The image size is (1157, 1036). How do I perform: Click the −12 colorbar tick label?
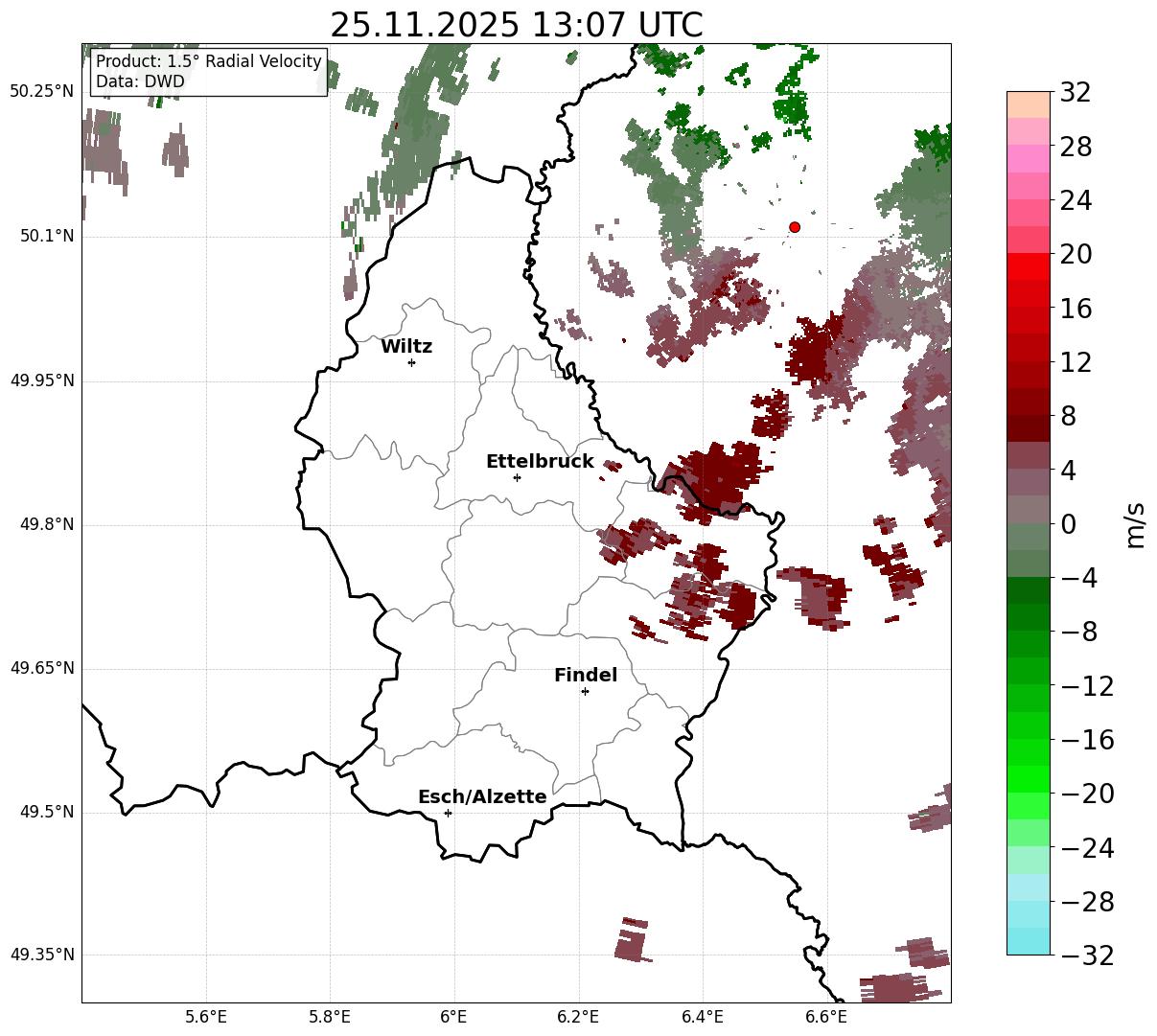click(1087, 686)
